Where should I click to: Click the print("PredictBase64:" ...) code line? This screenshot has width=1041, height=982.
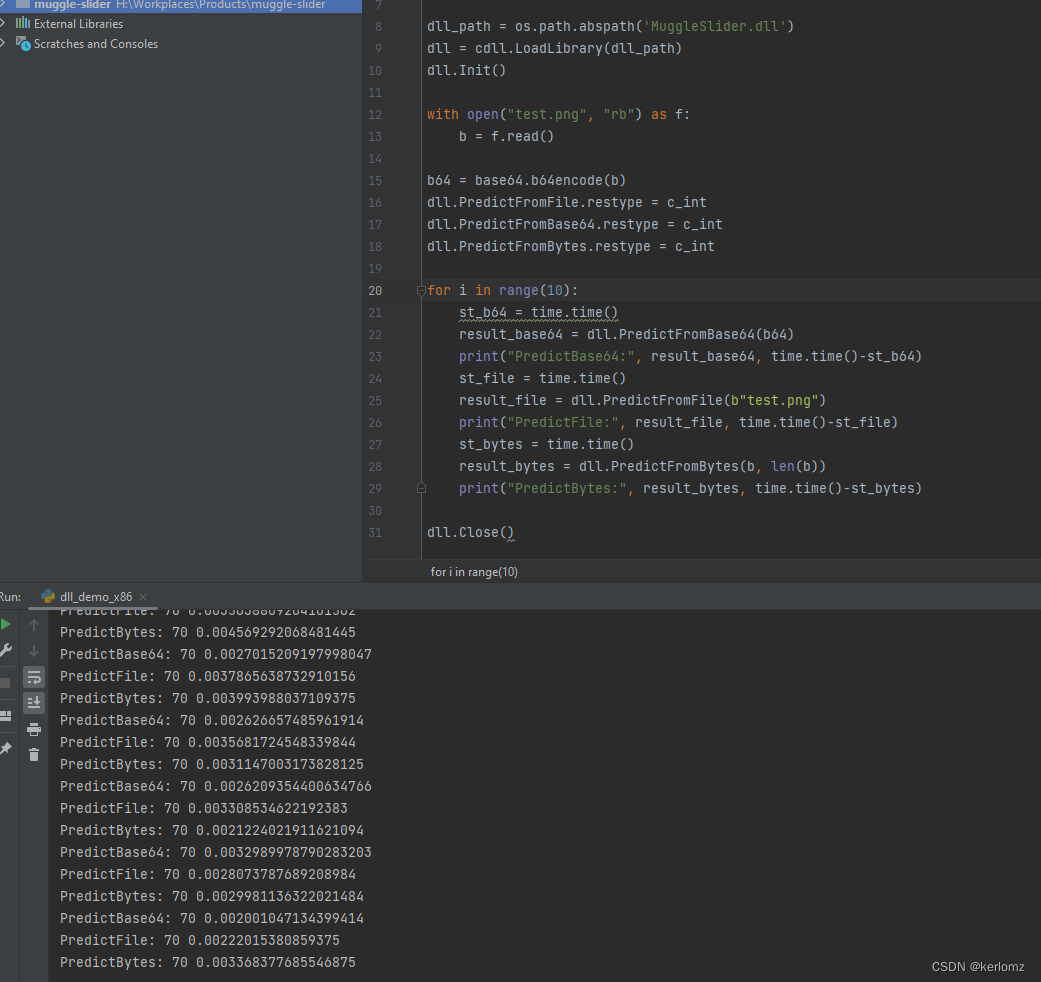[690, 357]
